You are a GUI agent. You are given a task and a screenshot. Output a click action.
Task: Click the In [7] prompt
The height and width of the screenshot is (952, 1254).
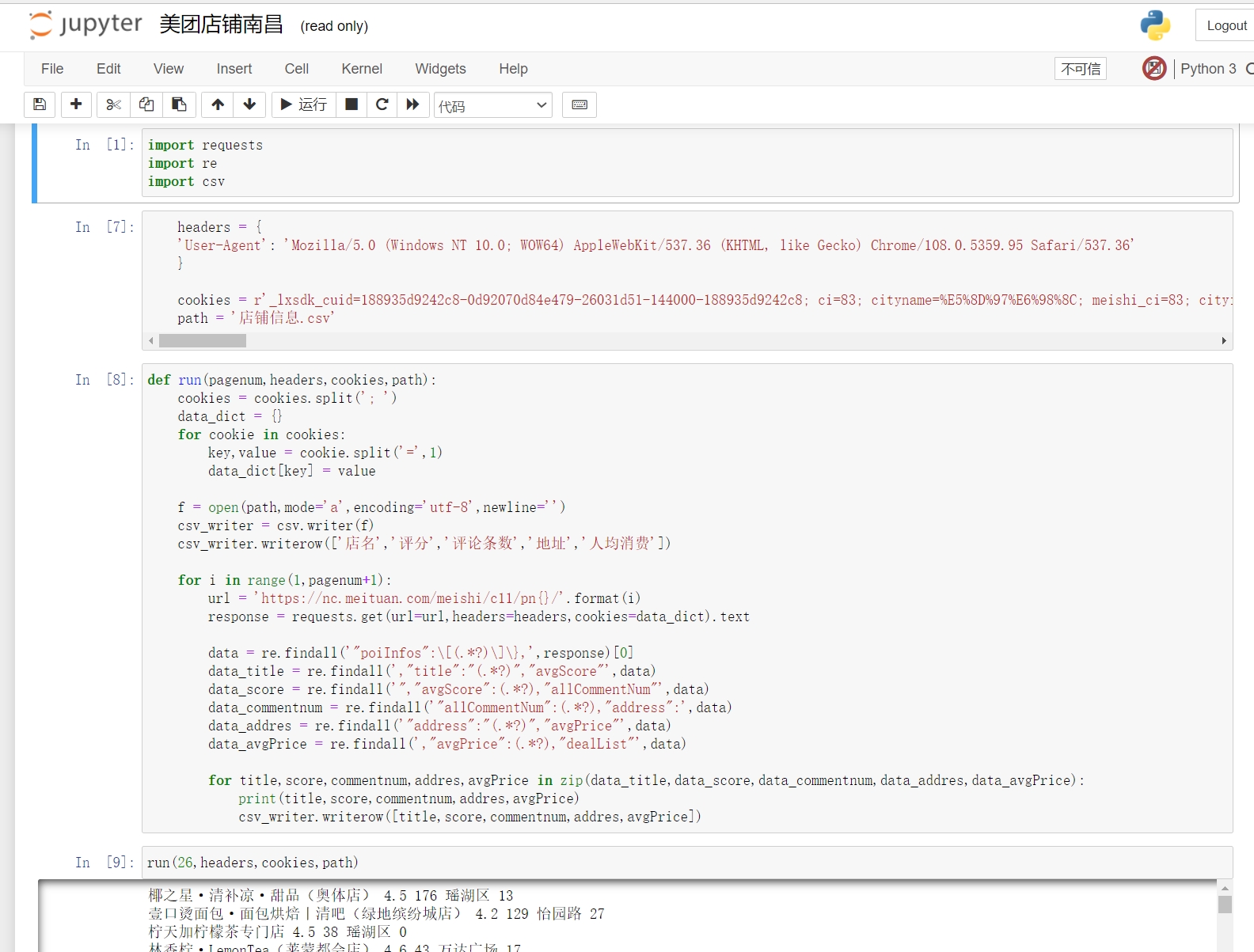click(104, 227)
